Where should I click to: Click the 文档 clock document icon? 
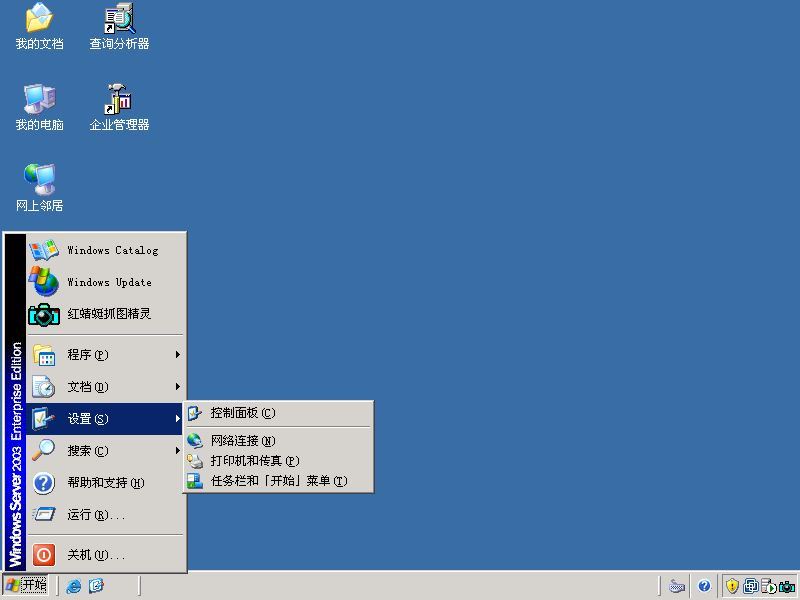coord(44,386)
